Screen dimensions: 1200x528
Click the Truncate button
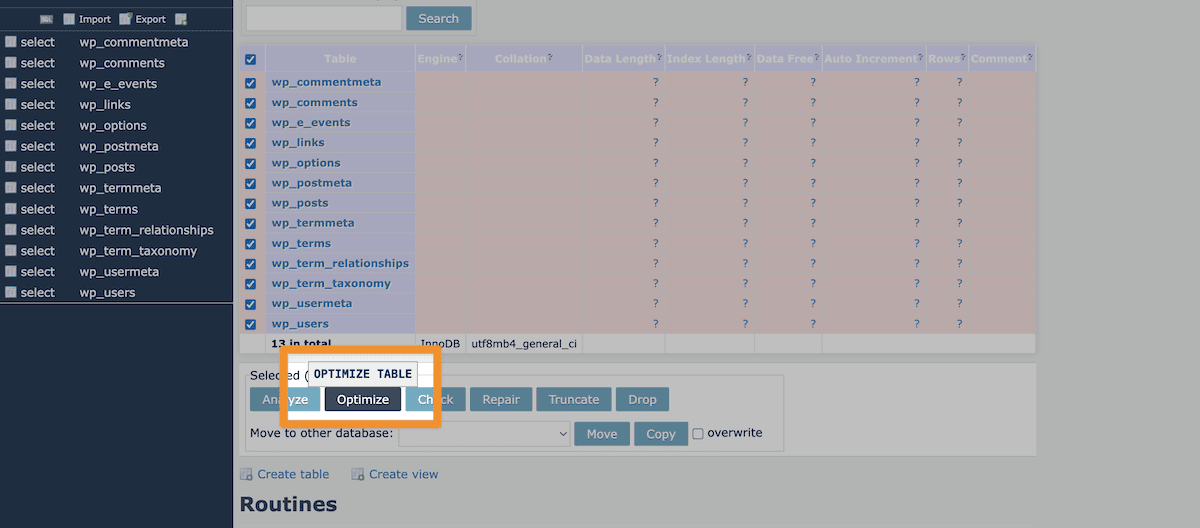click(x=574, y=399)
